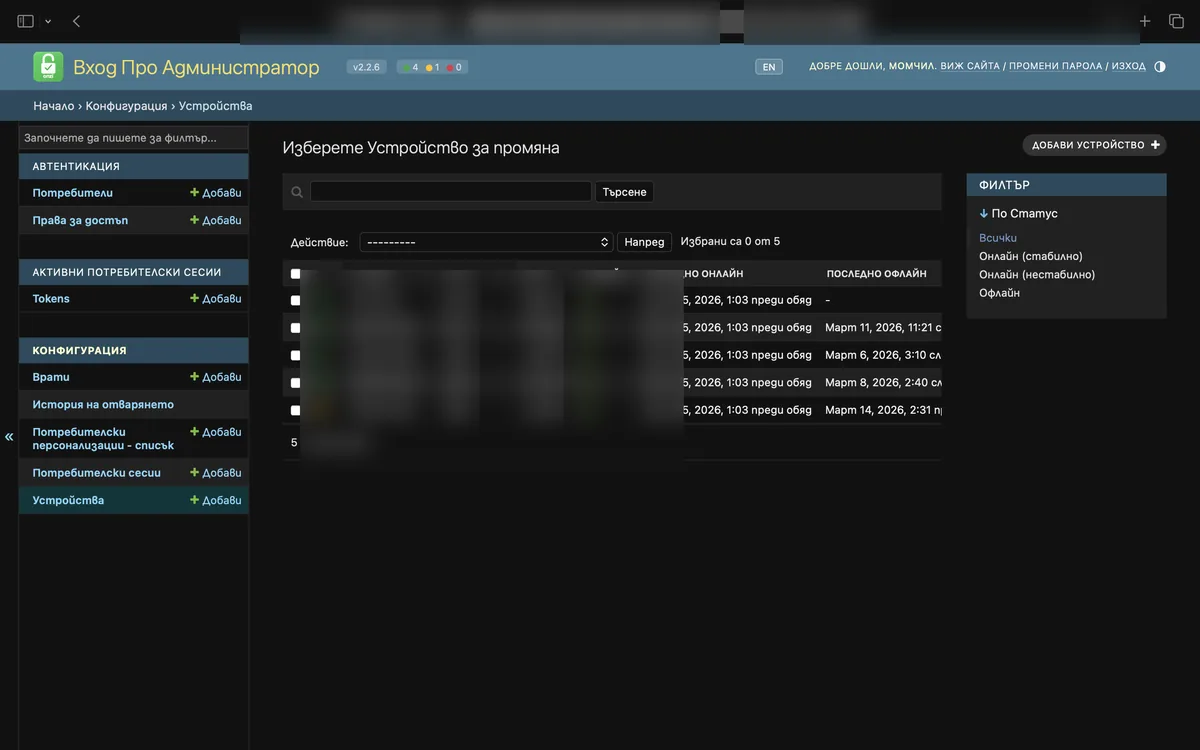Image resolution: width=1200 pixels, height=750 pixels.
Task: Follow the Промени парола link
Action: [x=1056, y=66]
